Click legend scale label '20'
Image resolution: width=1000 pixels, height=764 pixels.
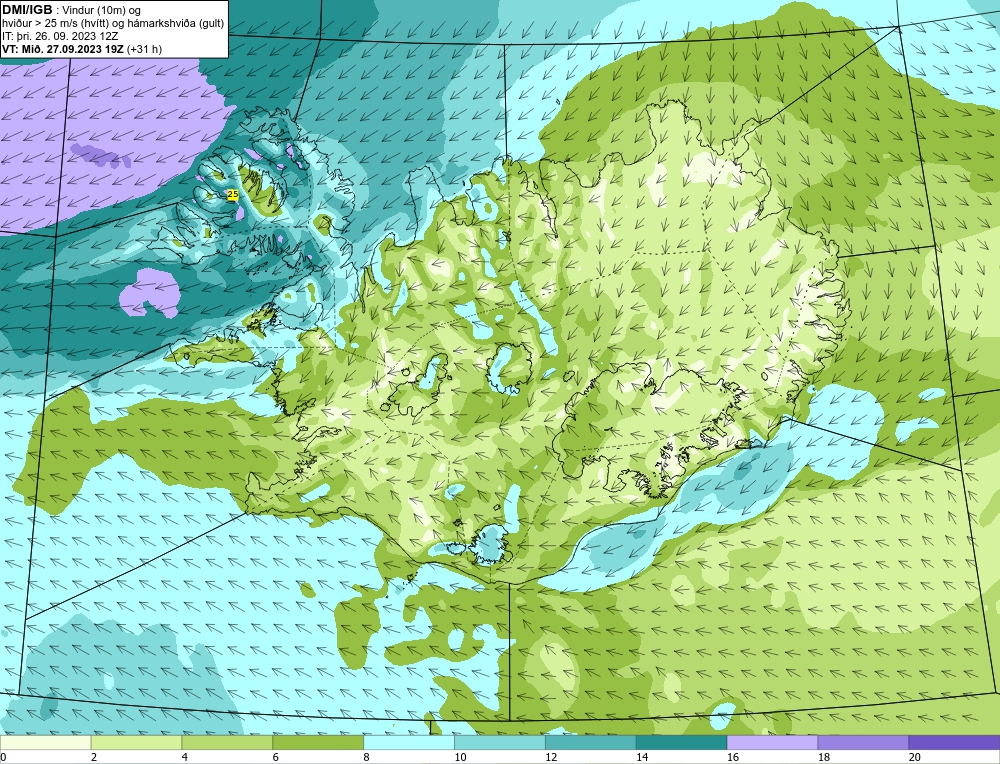tap(915, 757)
